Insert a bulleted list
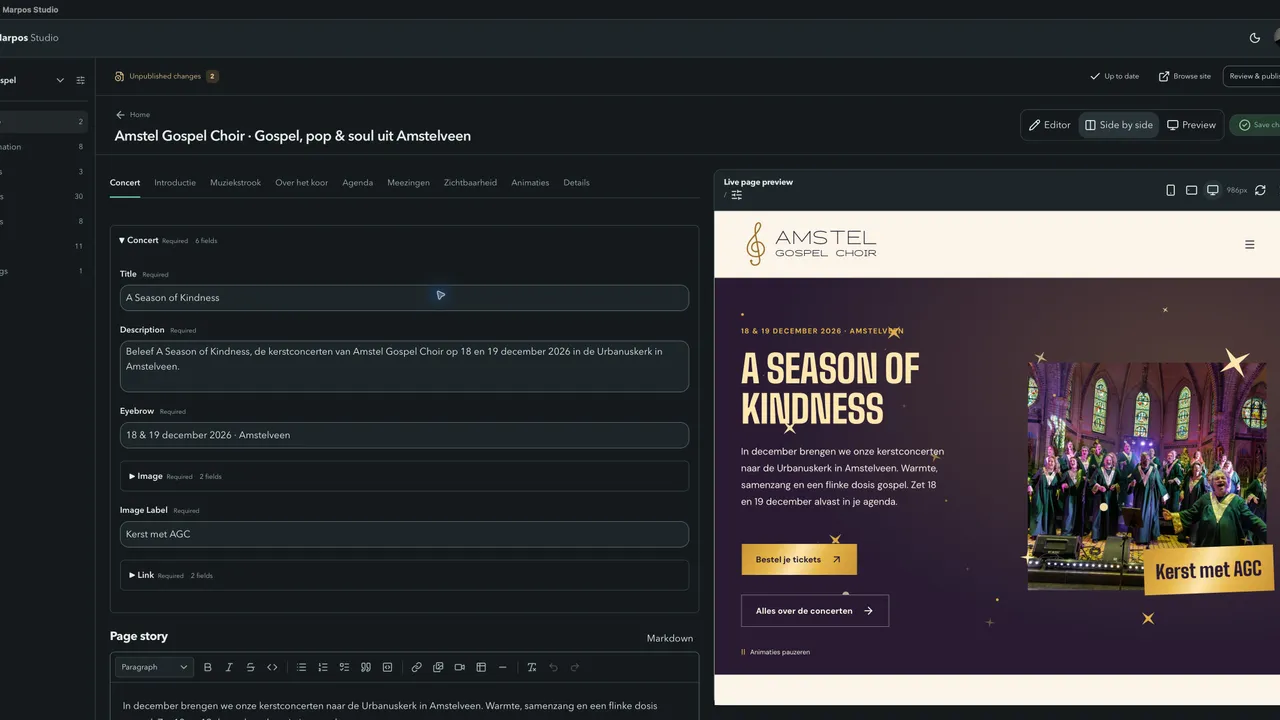The image size is (1280, 720). (301, 667)
